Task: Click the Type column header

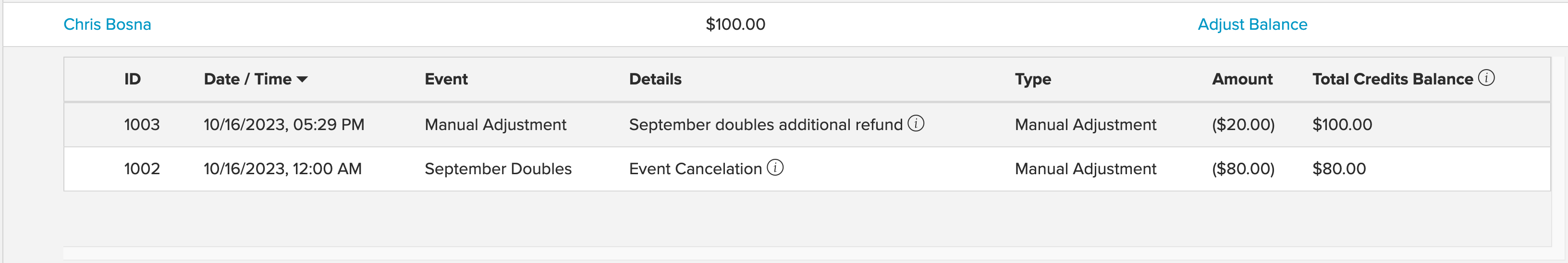Action: 1033,80
